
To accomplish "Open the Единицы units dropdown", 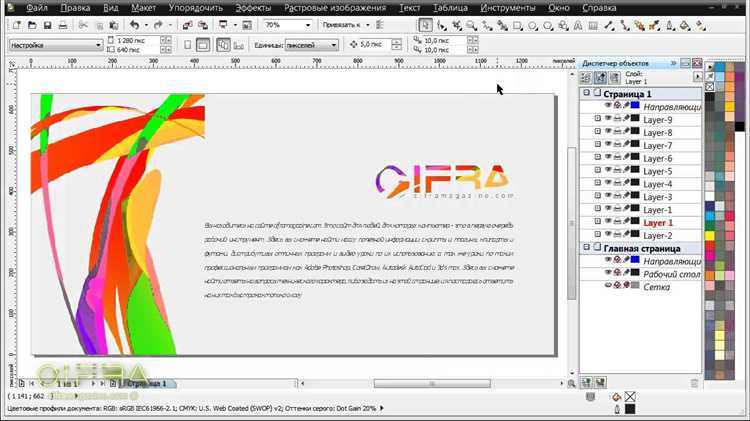I will pos(333,45).
